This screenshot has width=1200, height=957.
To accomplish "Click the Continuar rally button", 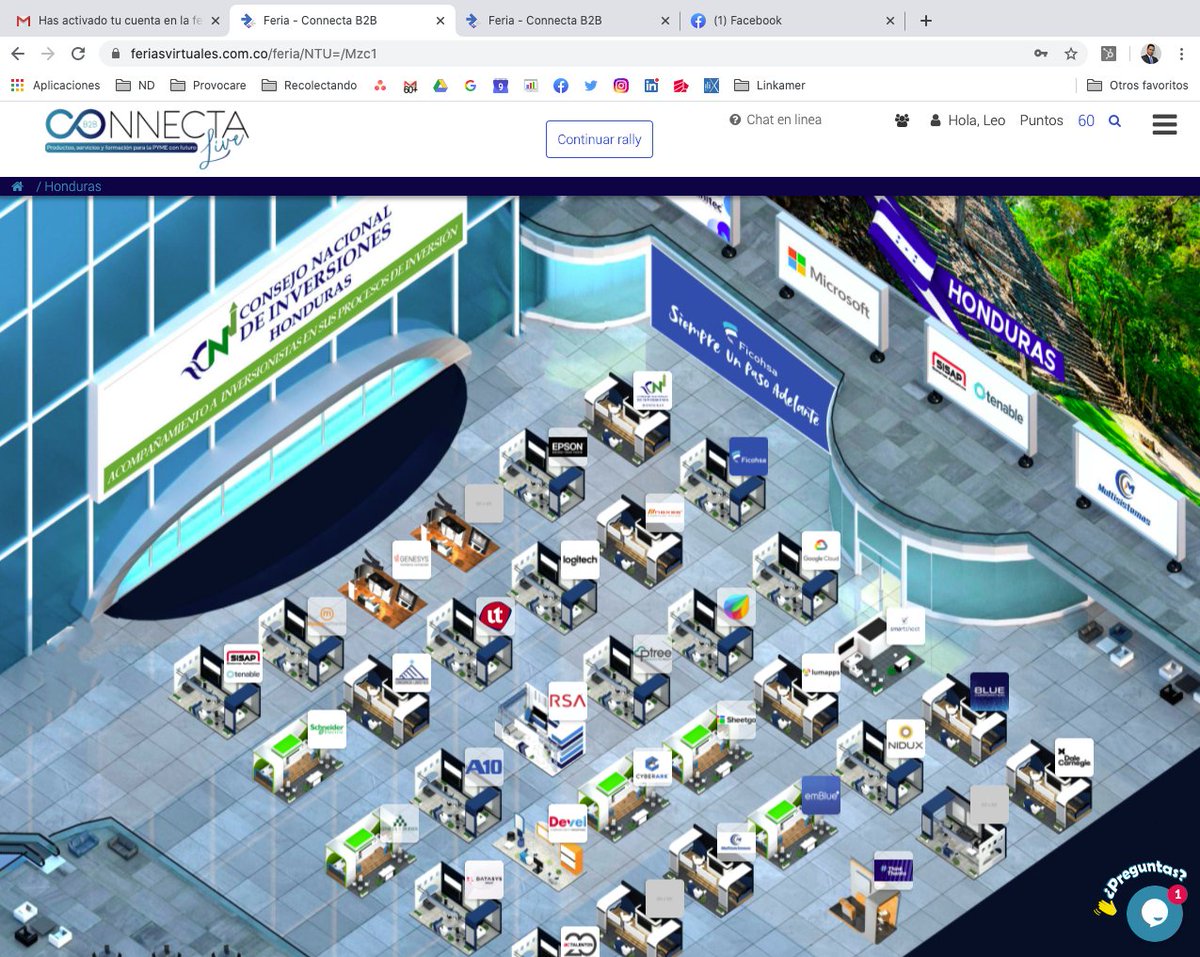I will (x=599, y=139).
